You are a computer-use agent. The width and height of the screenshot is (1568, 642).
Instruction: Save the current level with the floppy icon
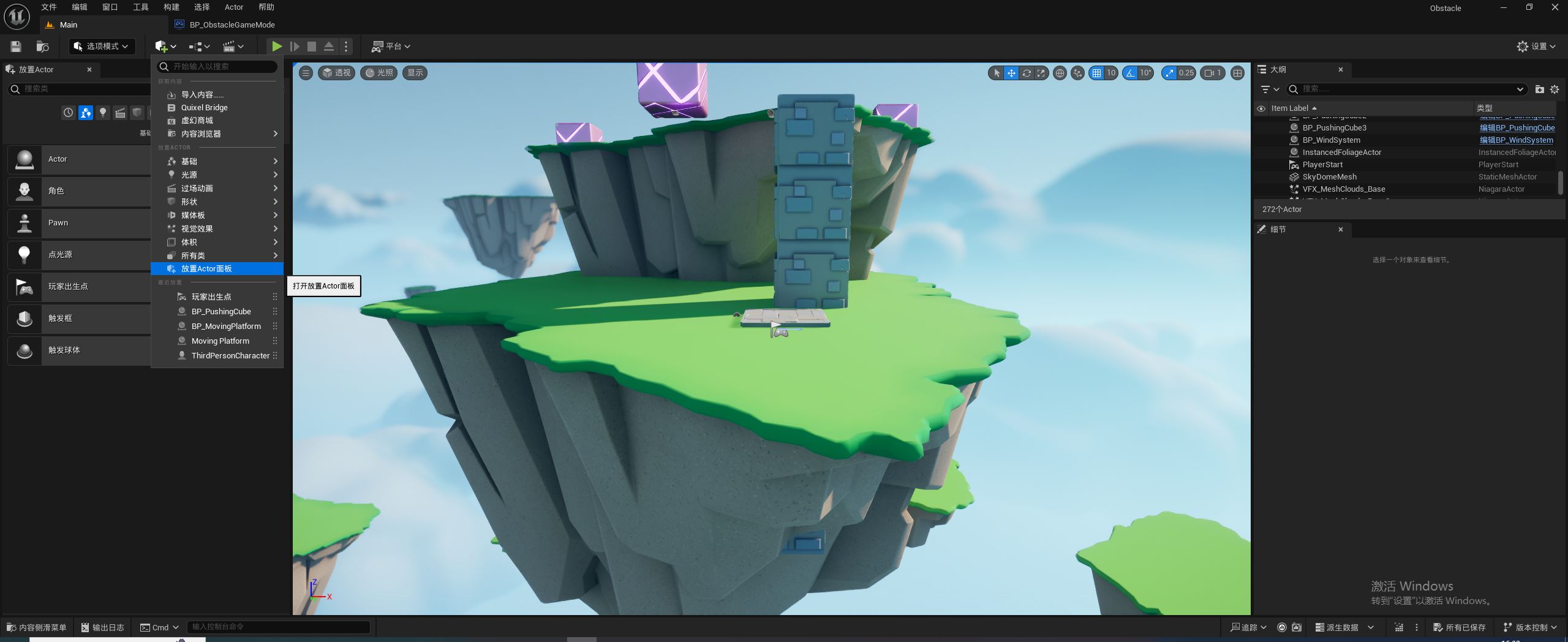pyautogui.click(x=16, y=47)
